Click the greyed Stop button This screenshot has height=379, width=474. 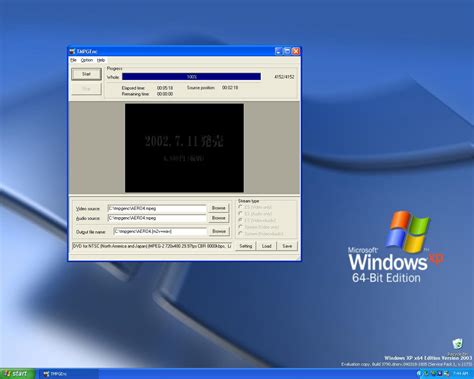point(86,89)
